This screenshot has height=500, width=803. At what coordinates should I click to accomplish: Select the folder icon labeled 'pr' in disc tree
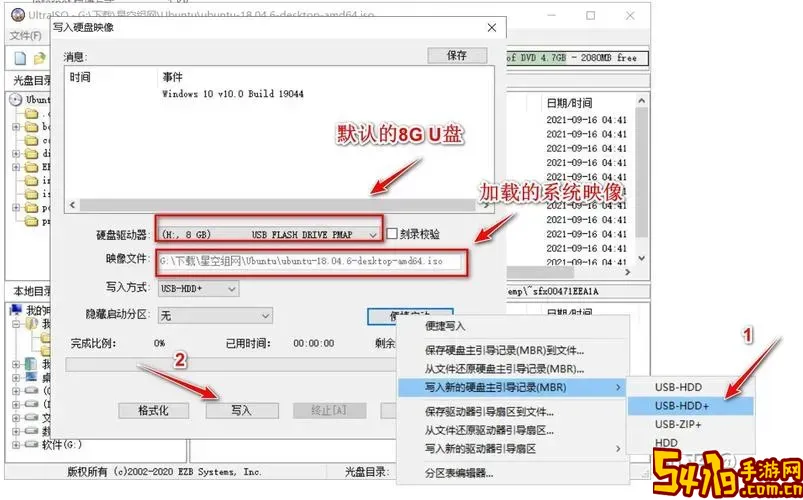click(x=31, y=221)
